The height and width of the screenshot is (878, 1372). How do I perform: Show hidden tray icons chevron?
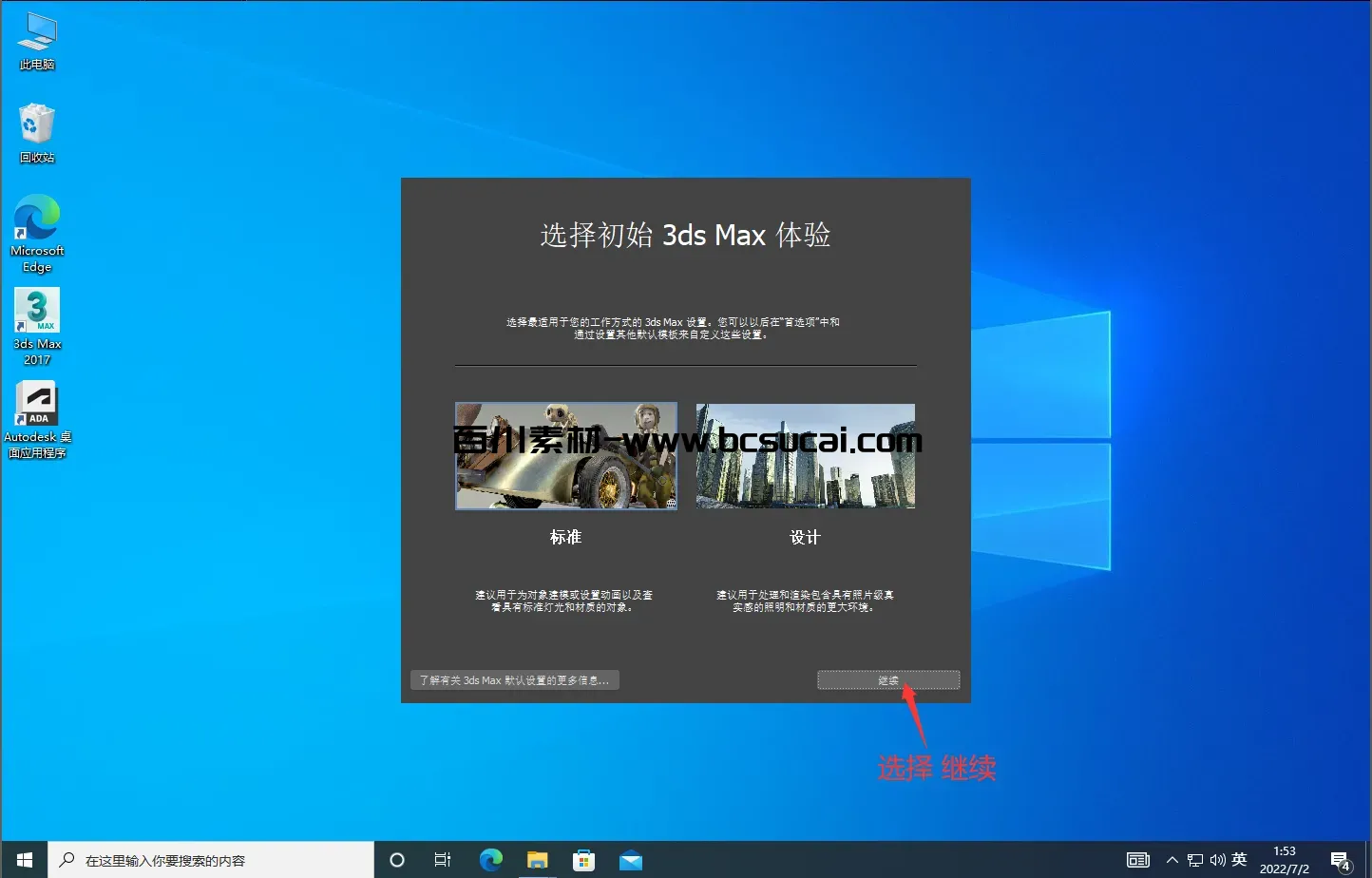(x=1172, y=860)
